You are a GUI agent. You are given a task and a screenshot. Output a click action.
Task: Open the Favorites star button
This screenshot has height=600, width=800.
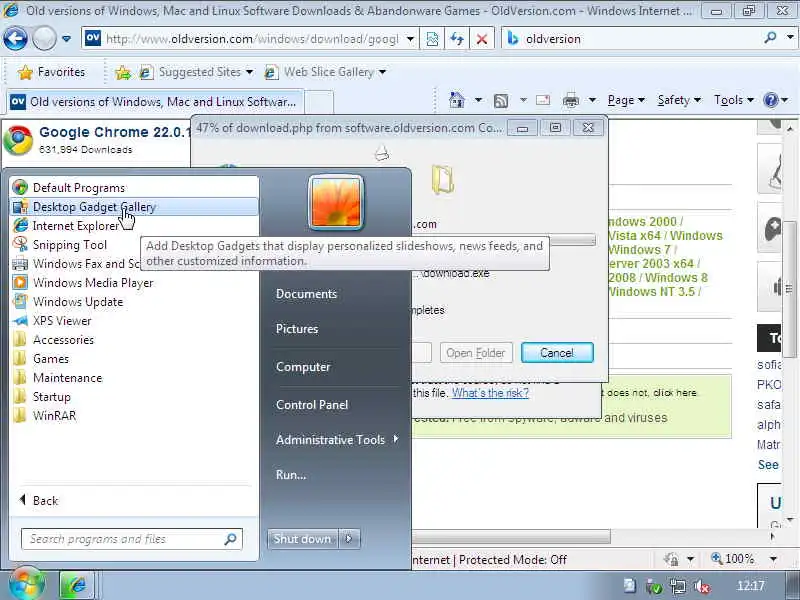click(x=51, y=72)
